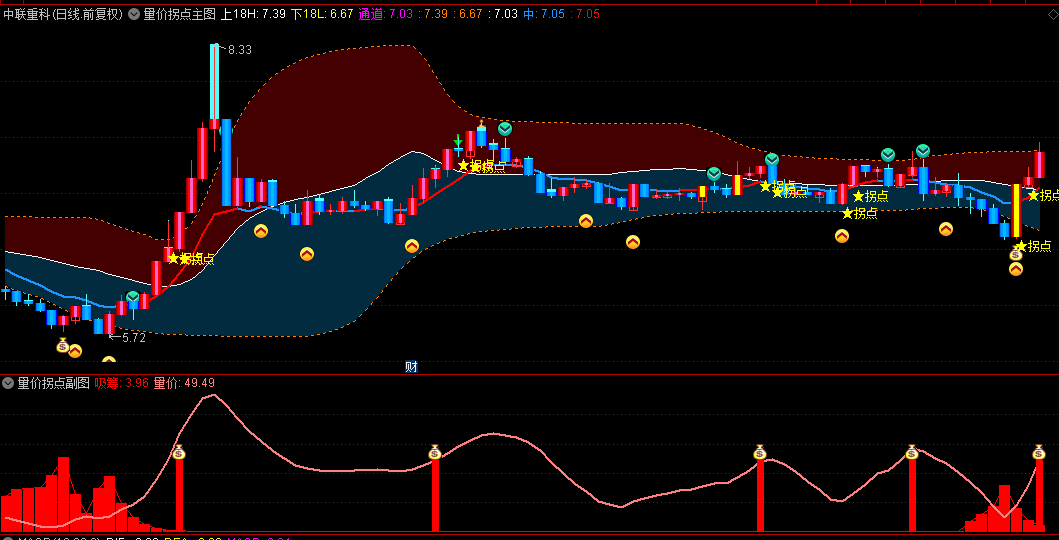
Task: Click the lowest orange up-arrow at the right end
Action: [x=1016, y=269]
